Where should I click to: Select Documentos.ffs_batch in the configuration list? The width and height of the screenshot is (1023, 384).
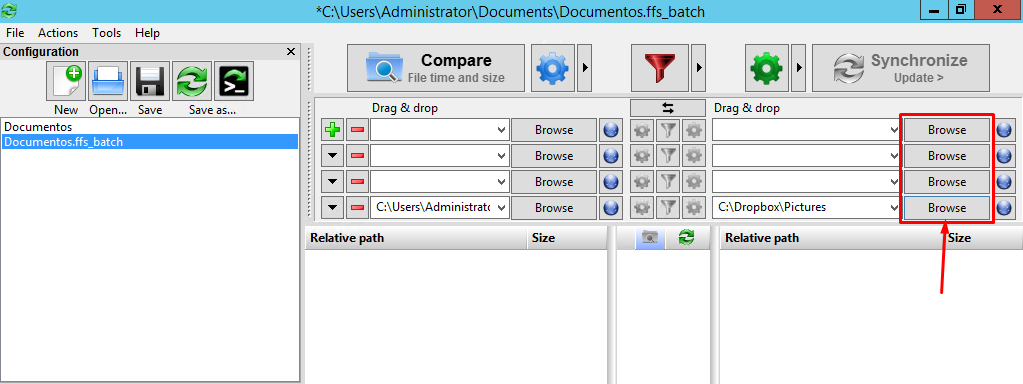point(150,141)
